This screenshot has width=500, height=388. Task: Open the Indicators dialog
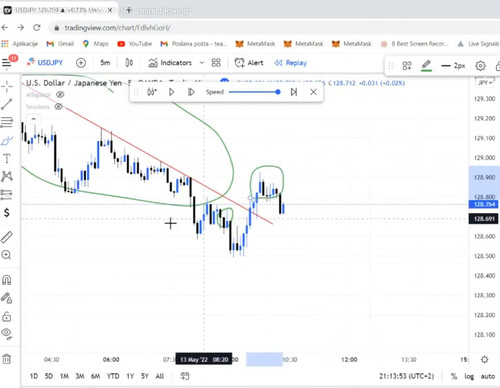tap(170, 63)
